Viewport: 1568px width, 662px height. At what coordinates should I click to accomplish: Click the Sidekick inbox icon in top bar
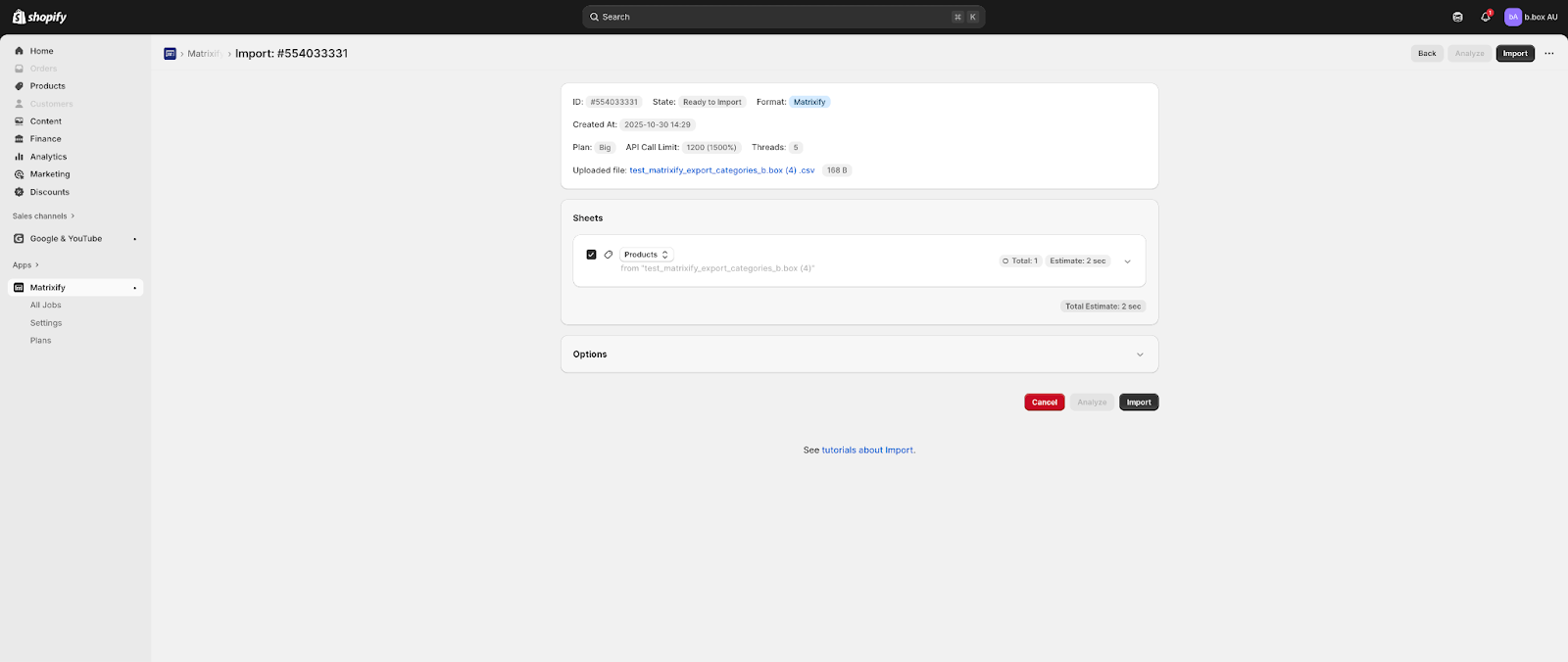(x=1458, y=17)
